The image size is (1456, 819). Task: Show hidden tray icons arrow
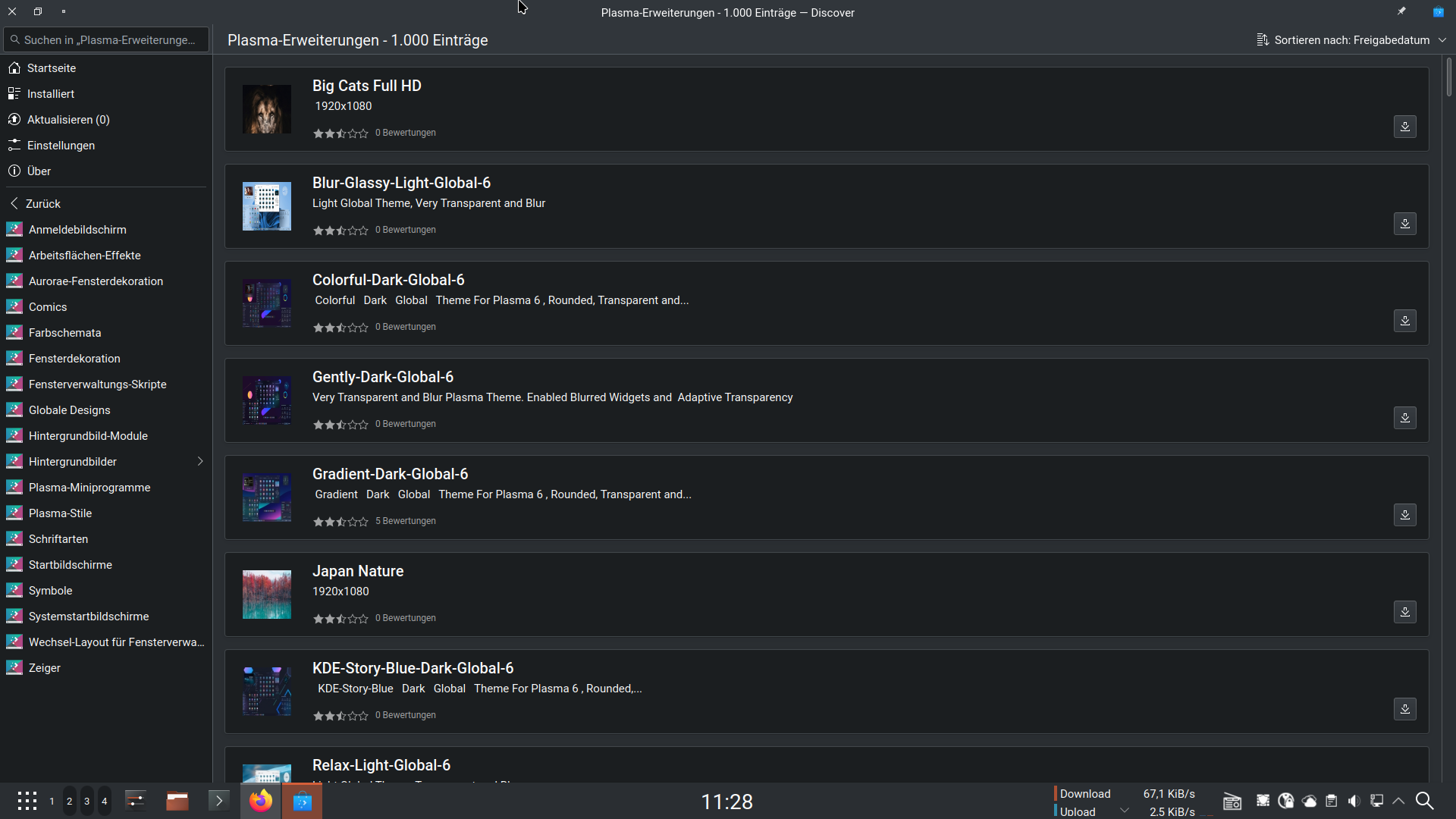1399,801
